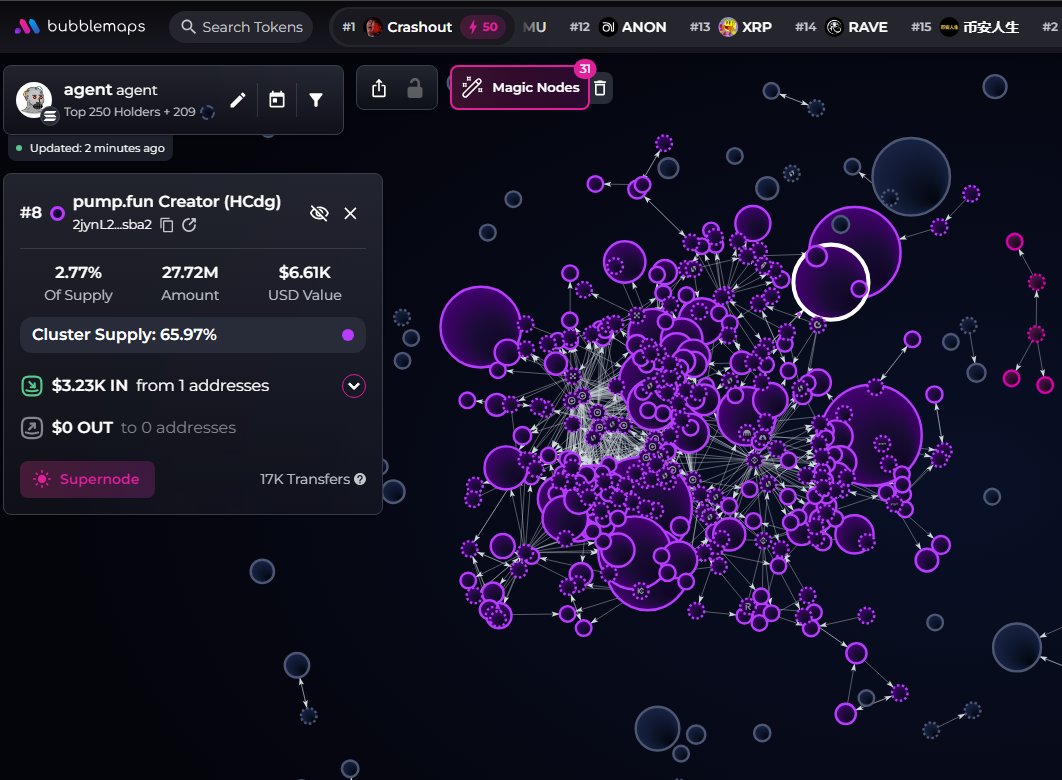
Task: Open address in external explorer
Action: (x=189, y=225)
